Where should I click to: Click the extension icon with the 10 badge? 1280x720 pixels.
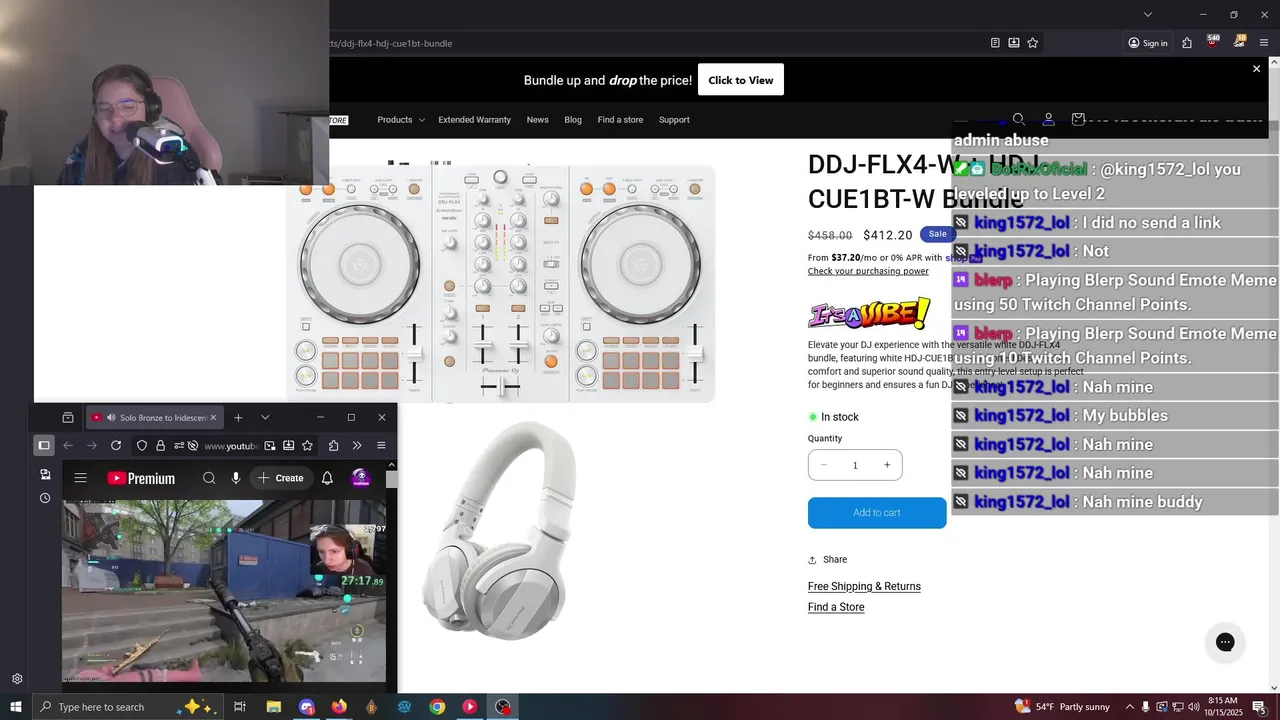[1239, 42]
